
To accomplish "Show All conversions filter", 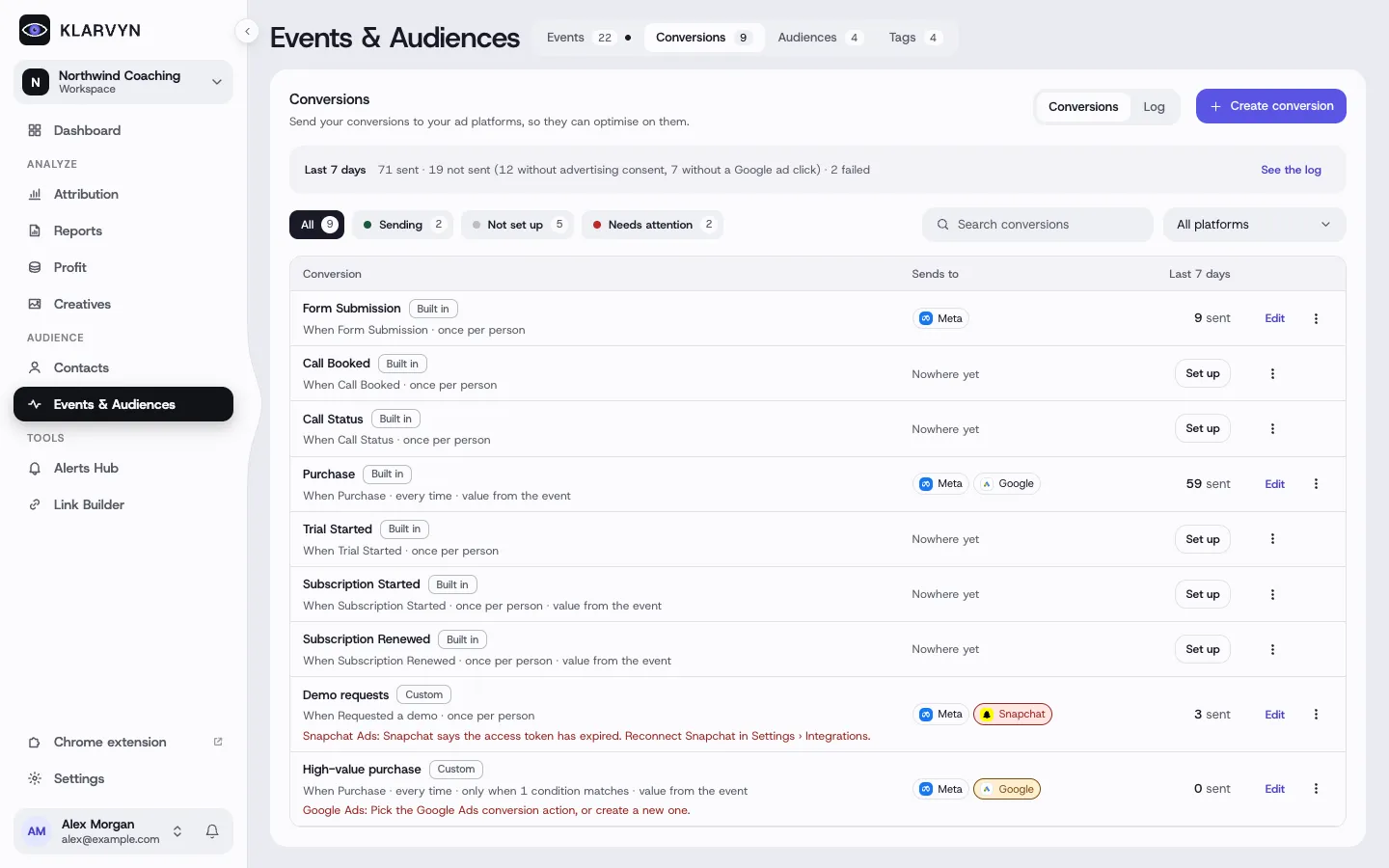I will (316, 225).
